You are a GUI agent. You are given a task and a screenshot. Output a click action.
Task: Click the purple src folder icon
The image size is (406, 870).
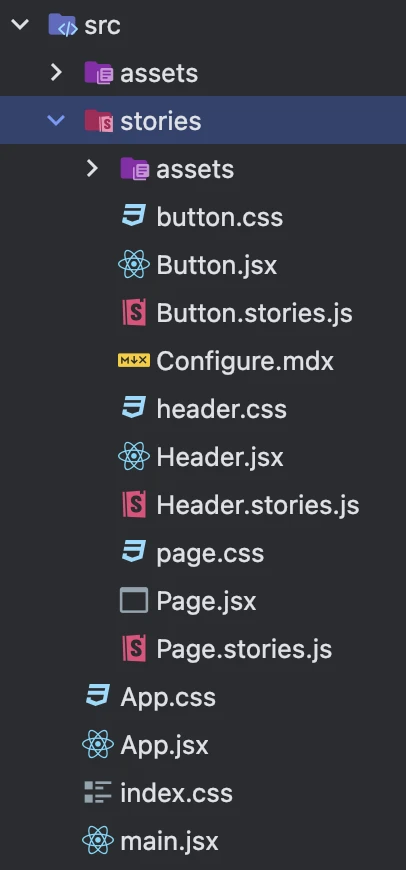coord(62,25)
